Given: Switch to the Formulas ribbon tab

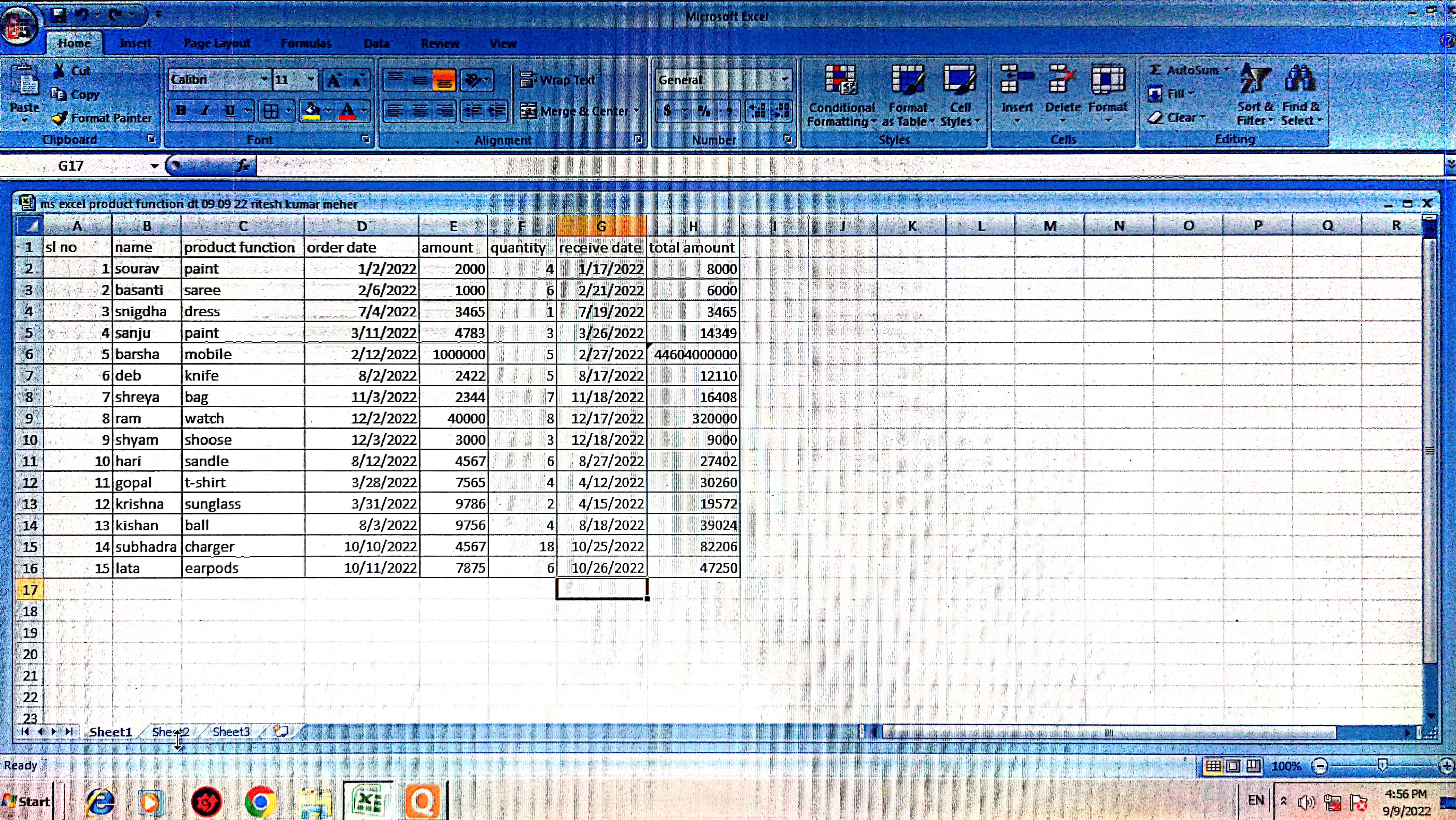Looking at the screenshot, I should 306,44.
